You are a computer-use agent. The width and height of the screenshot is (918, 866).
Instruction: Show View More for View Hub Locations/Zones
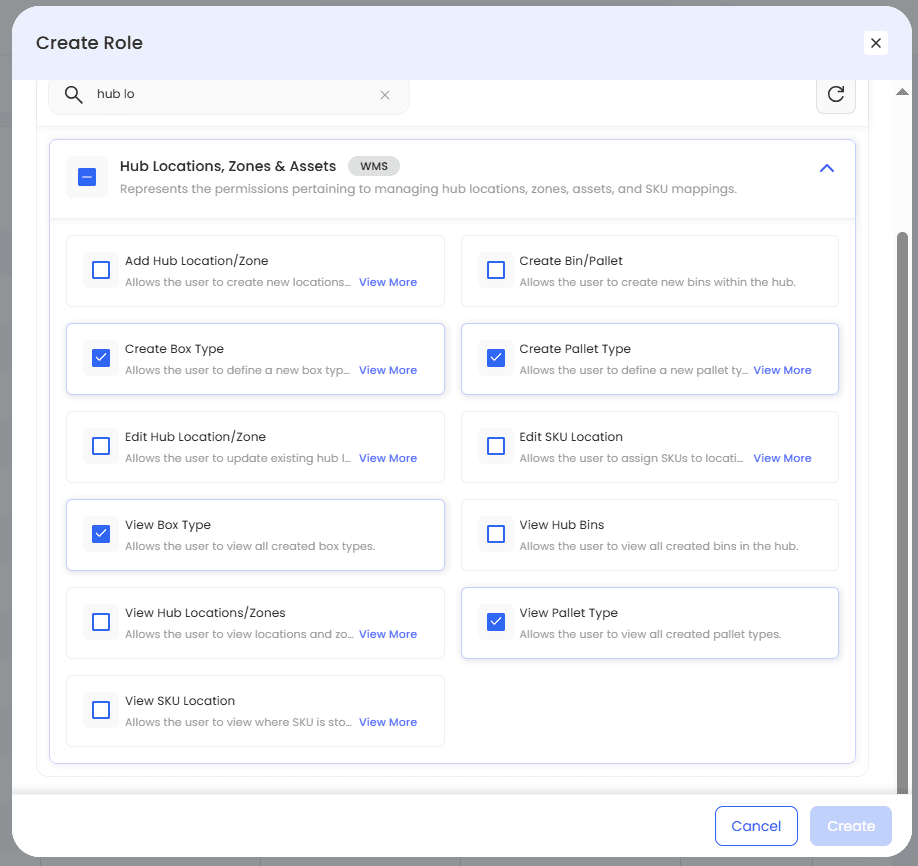[x=388, y=634]
